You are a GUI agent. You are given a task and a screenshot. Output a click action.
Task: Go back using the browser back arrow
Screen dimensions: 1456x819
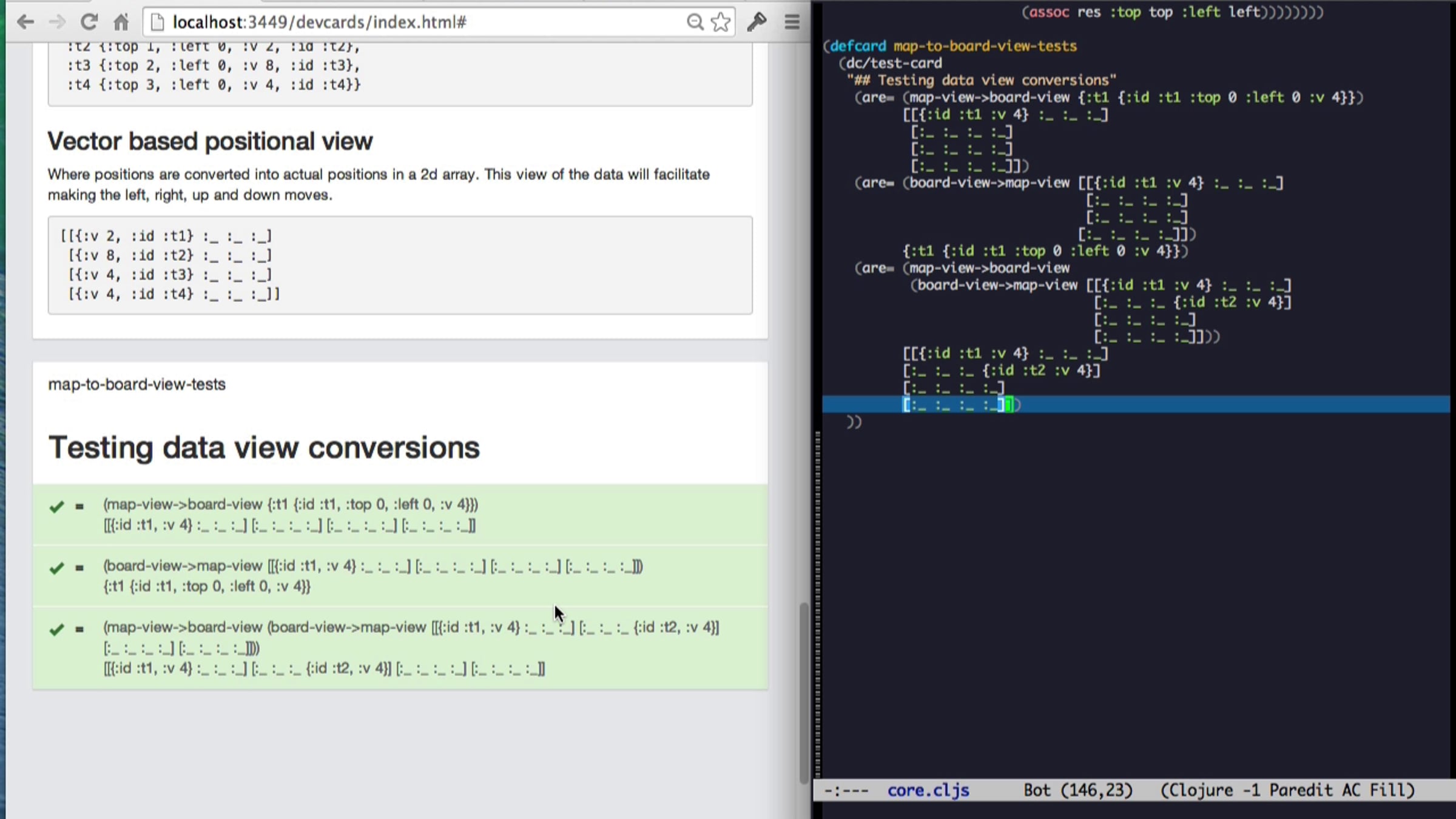click(25, 22)
